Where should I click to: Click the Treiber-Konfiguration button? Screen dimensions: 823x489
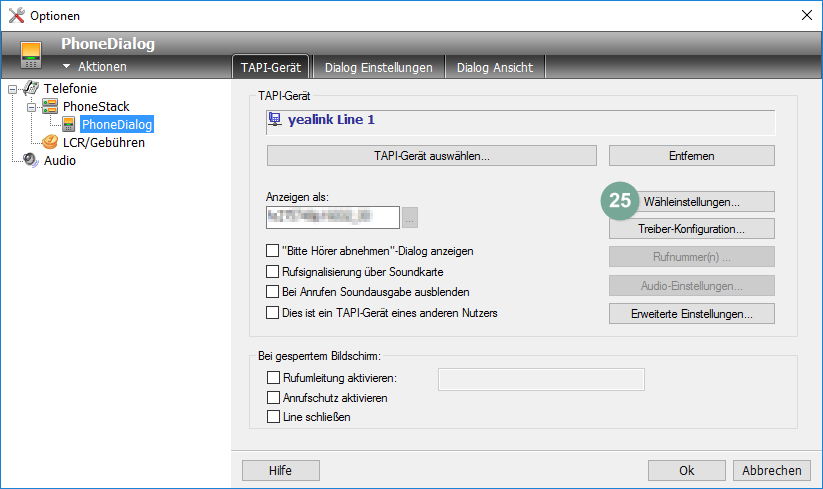(692, 229)
